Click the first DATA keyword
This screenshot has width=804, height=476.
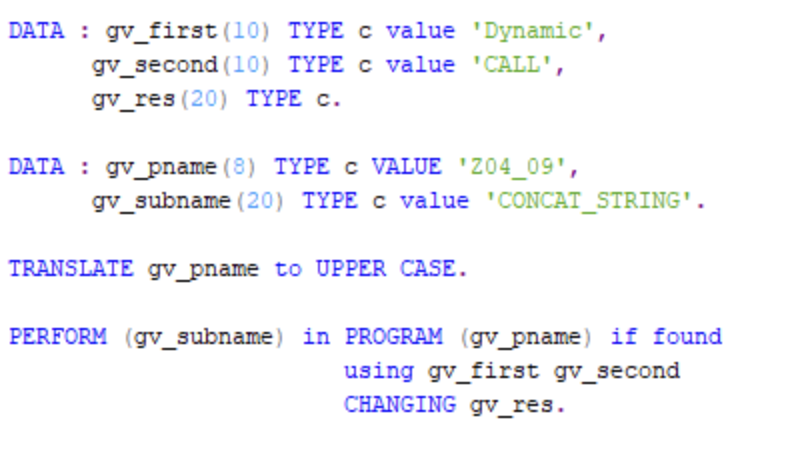[x=36, y=31]
